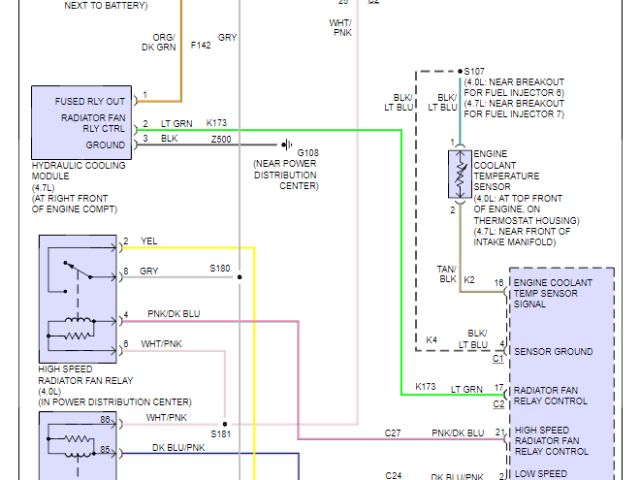This screenshot has height=480, width=640.
Task: Select the RADIATOR FAN RLY CTRL label
Action: click(x=91, y=123)
